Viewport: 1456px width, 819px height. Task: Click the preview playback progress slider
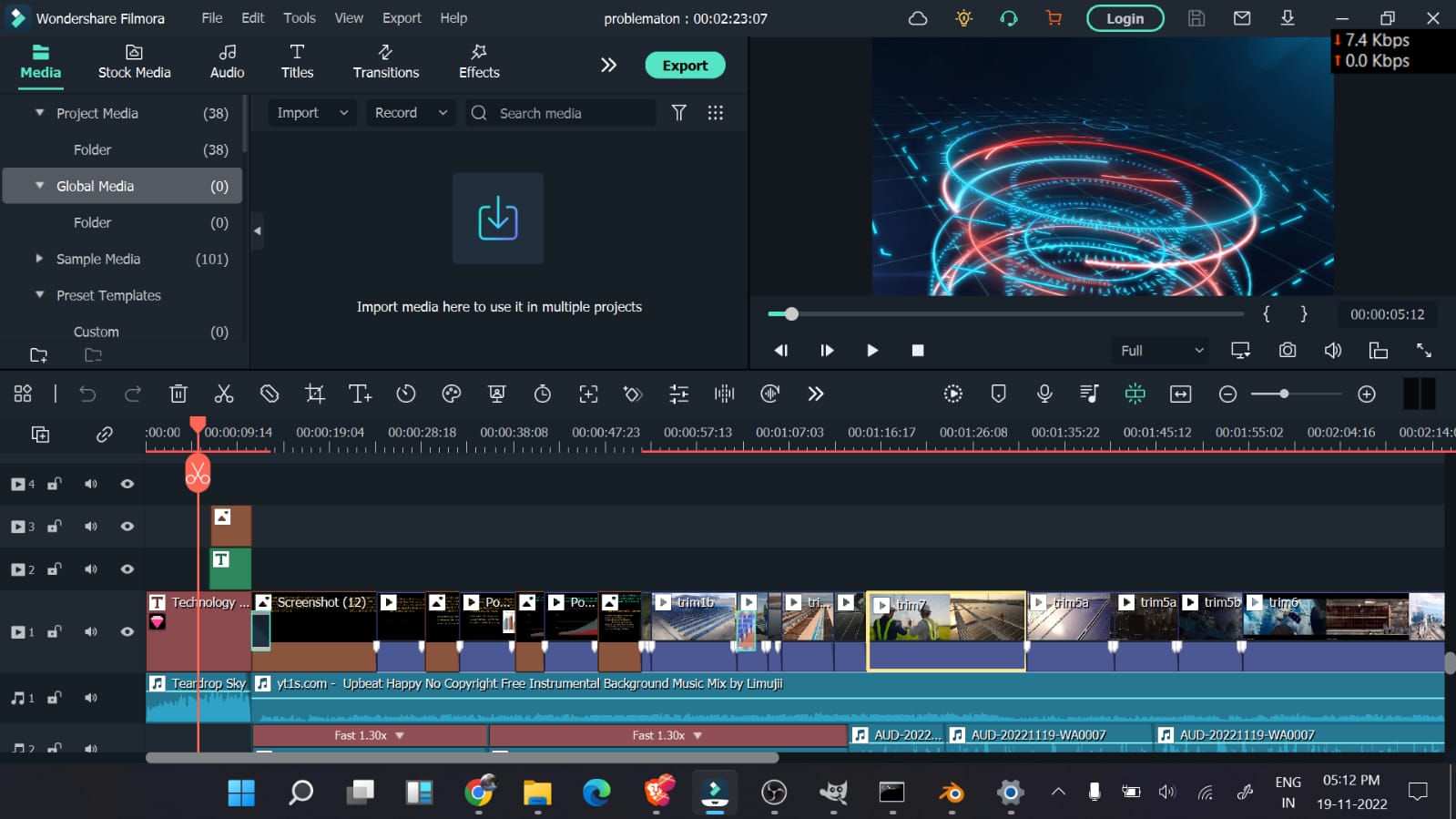coord(1006,314)
